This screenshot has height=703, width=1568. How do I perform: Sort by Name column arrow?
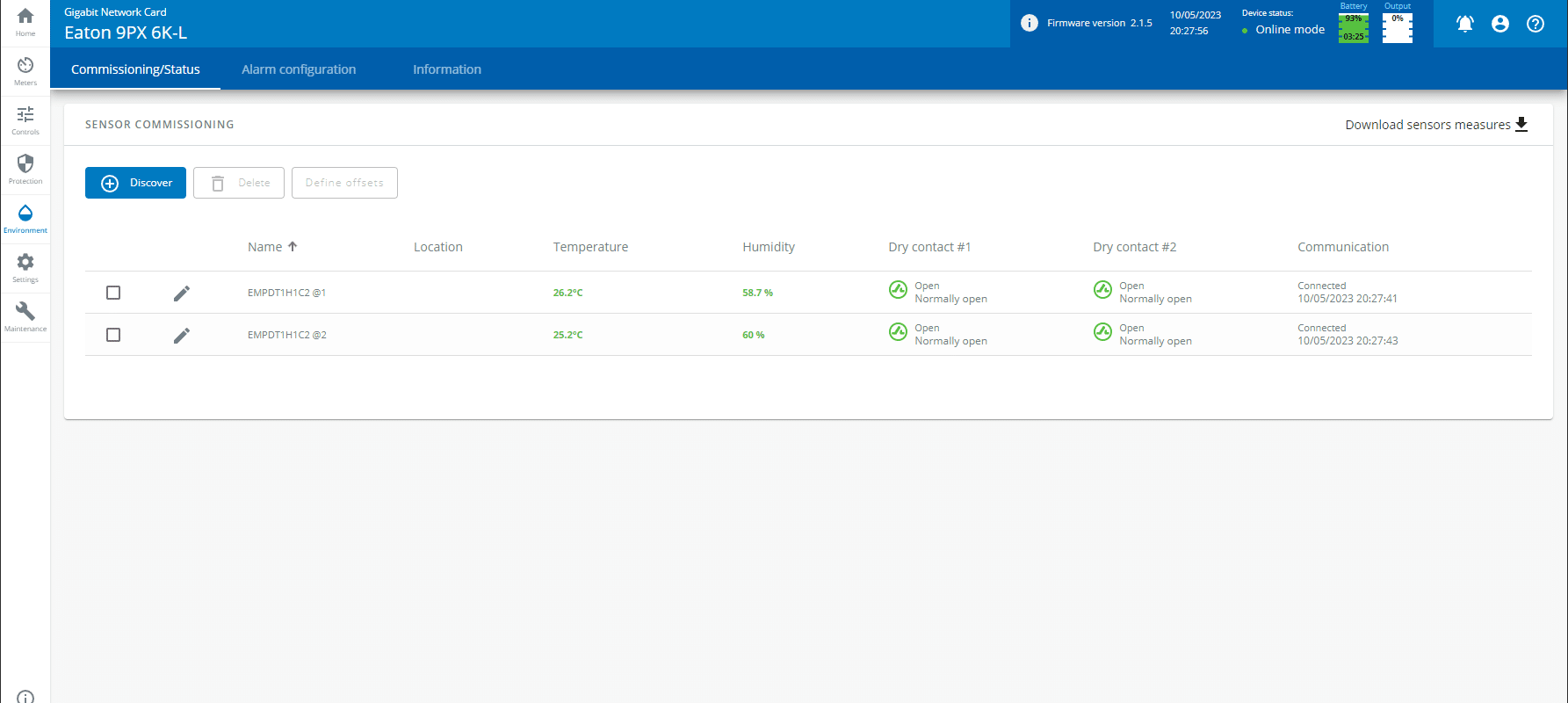click(x=293, y=247)
